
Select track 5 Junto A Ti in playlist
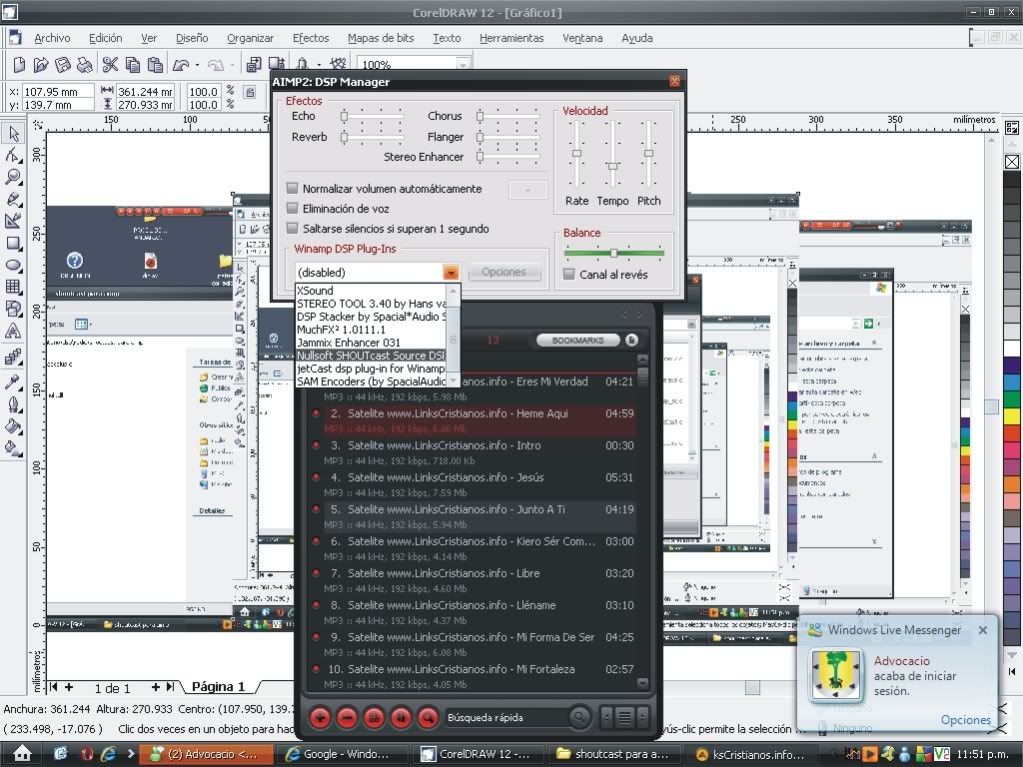click(480, 516)
